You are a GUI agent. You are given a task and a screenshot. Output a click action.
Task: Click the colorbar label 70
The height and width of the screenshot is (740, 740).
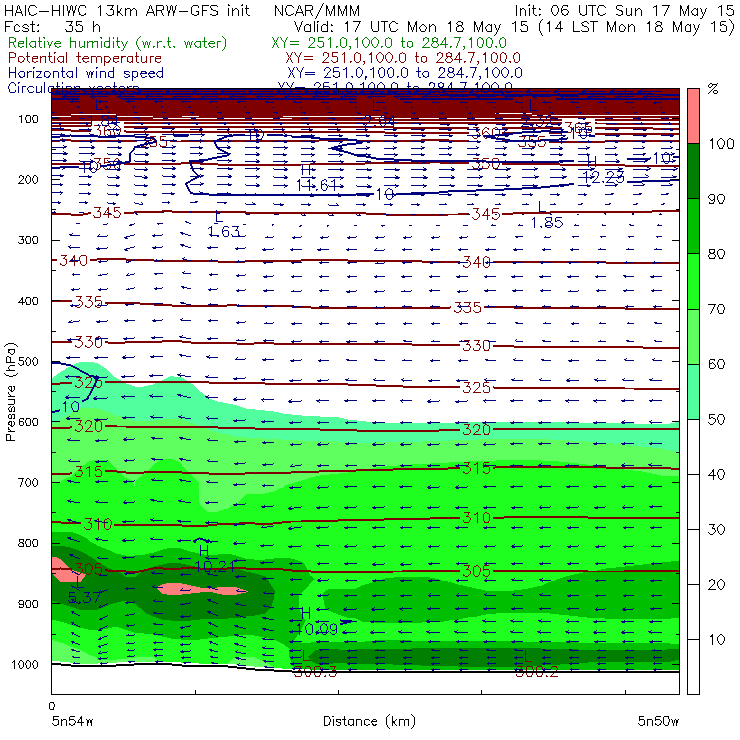(x=716, y=309)
